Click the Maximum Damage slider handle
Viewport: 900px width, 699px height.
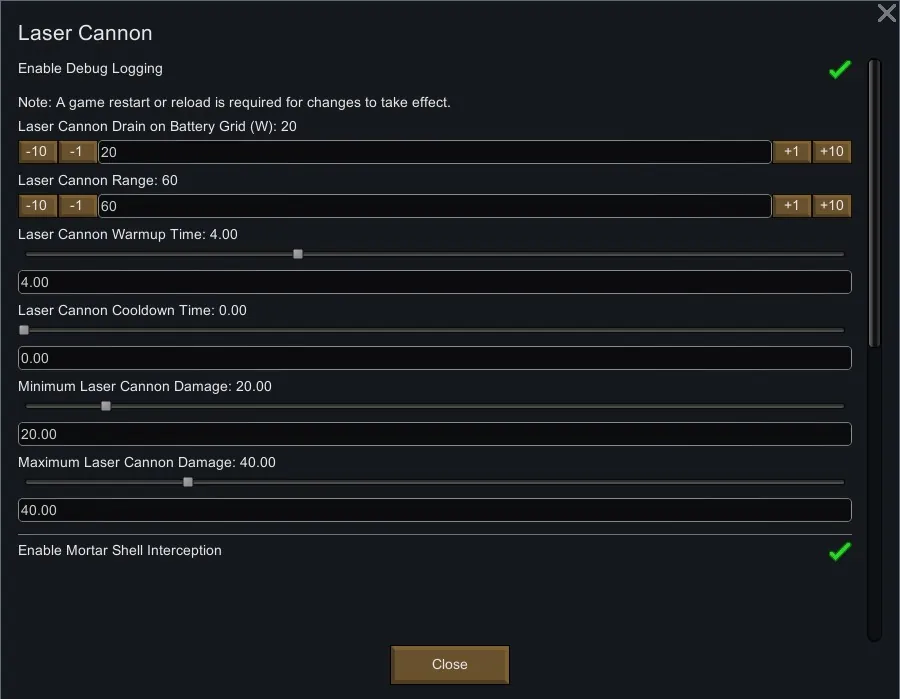pos(188,482)
